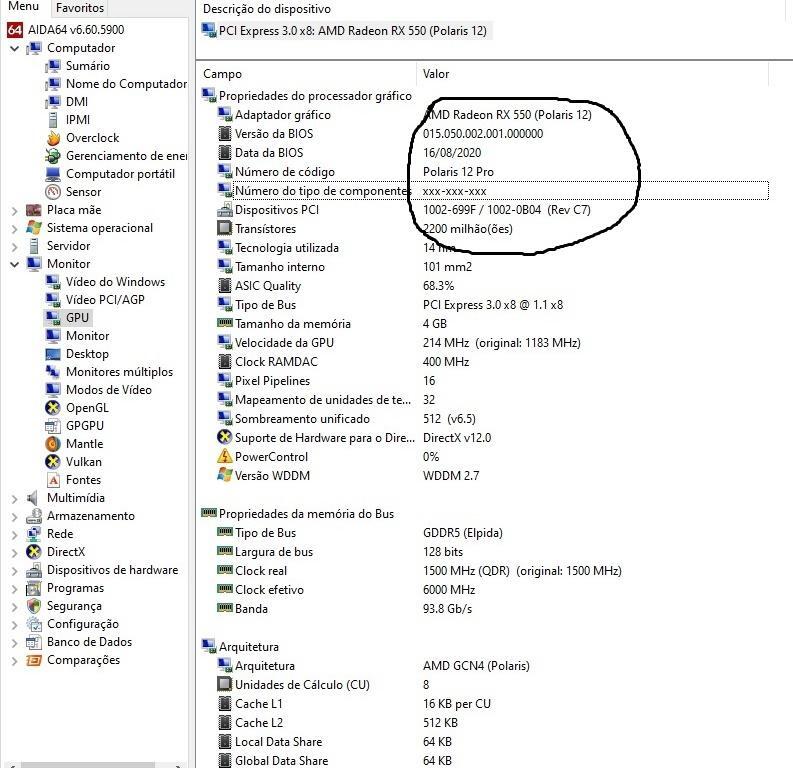Open the Sumário tree item

(x=87, y=66)
